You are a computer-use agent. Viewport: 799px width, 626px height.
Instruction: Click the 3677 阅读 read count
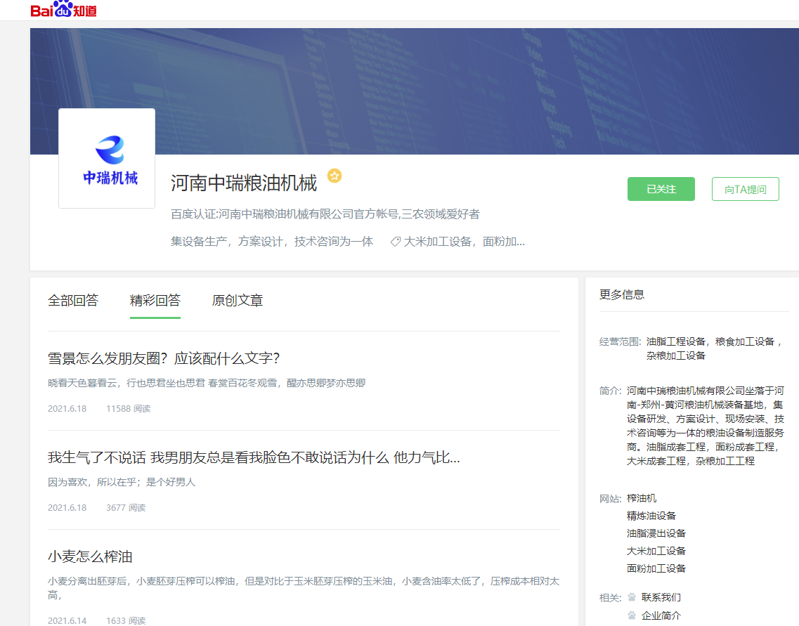pos(126,507)
